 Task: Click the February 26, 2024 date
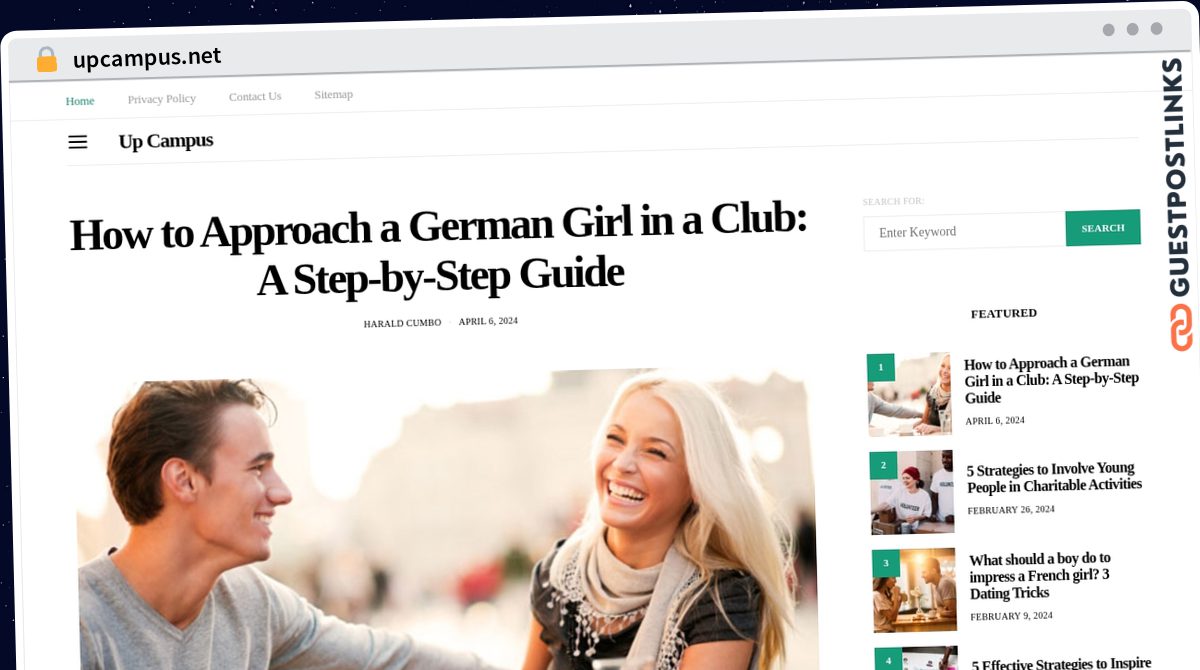1011,510
